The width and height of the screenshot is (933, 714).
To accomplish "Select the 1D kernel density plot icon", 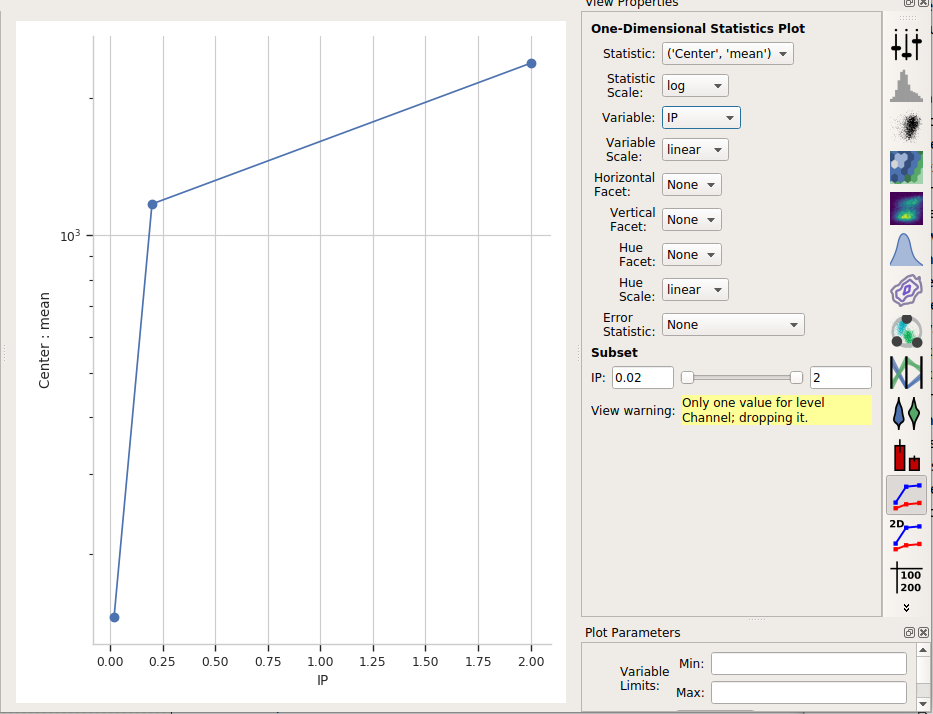I will [x=906, y=249].
